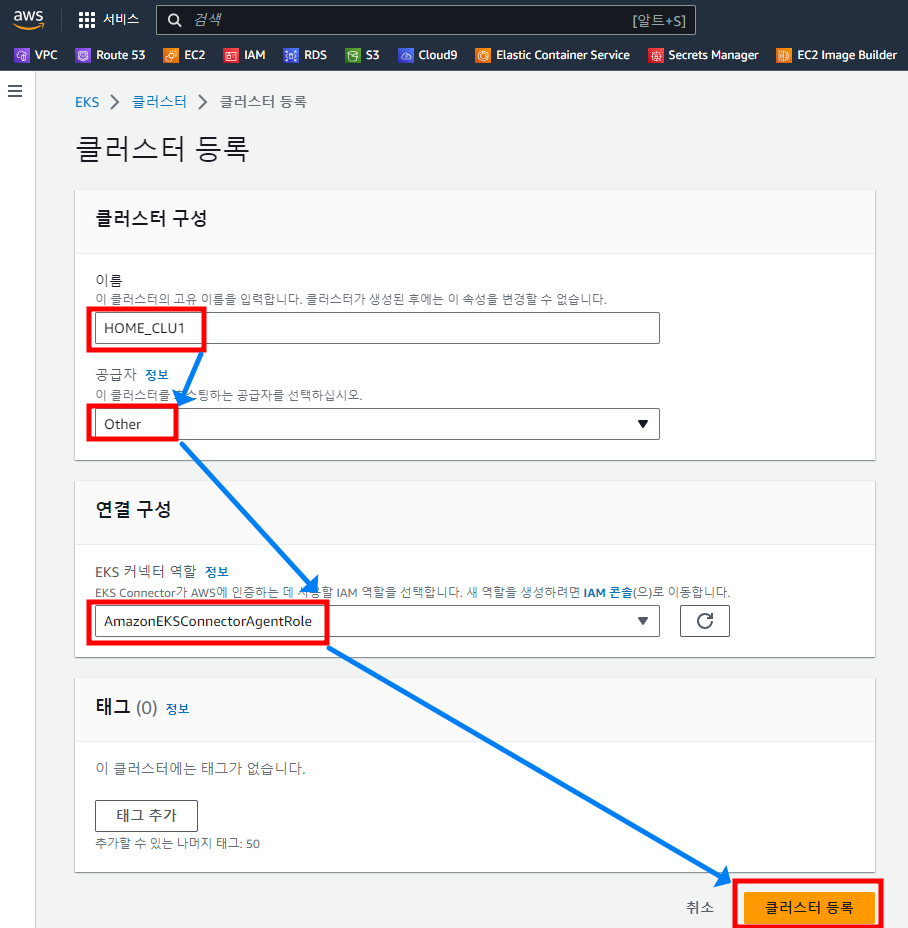
Task: Click the 클러스터 등록 breadcrumb text
Action: tap(263, 102)
